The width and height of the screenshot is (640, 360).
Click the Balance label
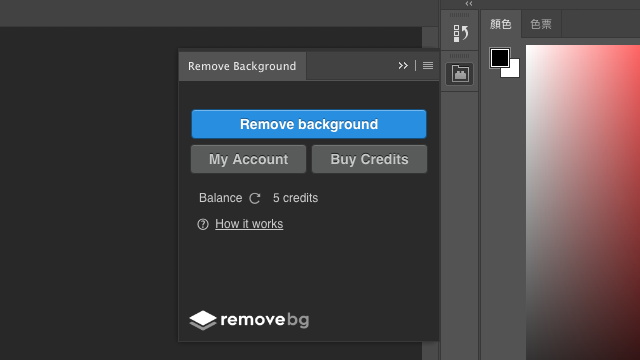(x=220, y=198)
